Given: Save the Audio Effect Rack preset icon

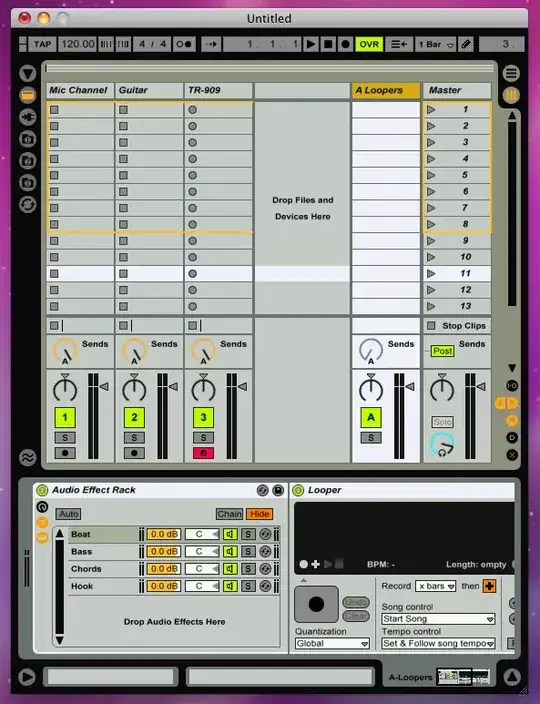Looking at the screenshot, I should [278, 490].
